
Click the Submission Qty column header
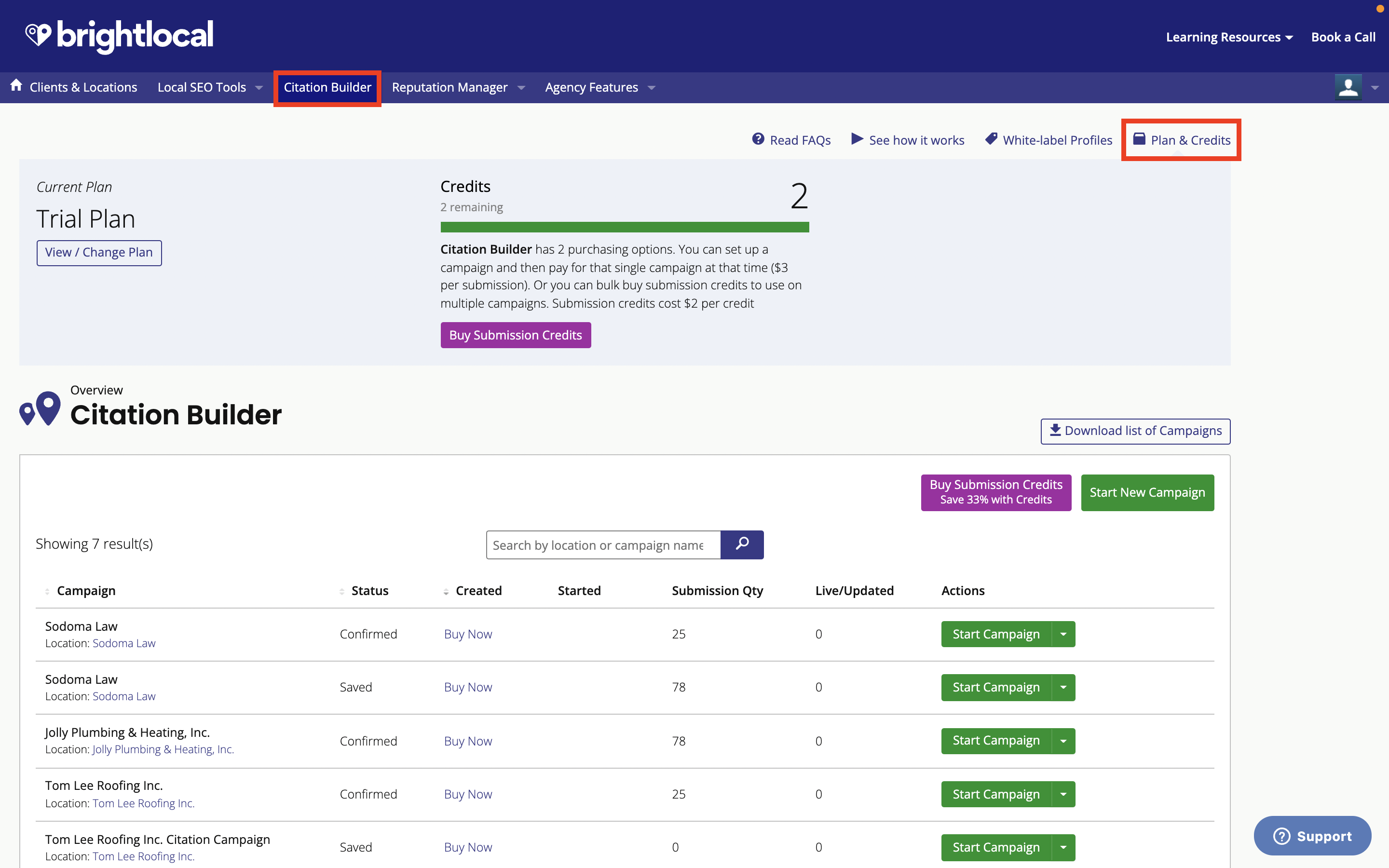718,591
